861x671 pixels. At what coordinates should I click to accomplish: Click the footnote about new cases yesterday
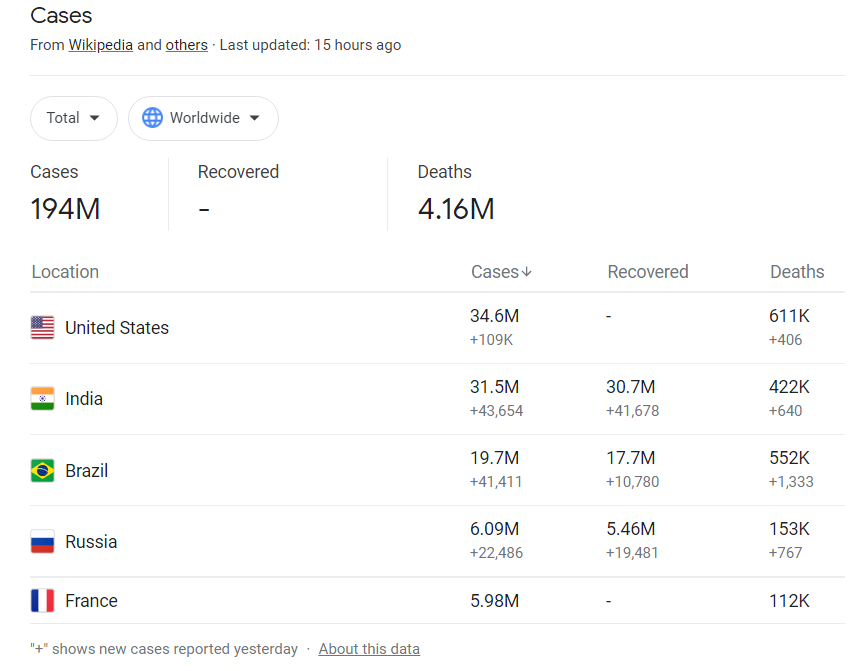164,649
